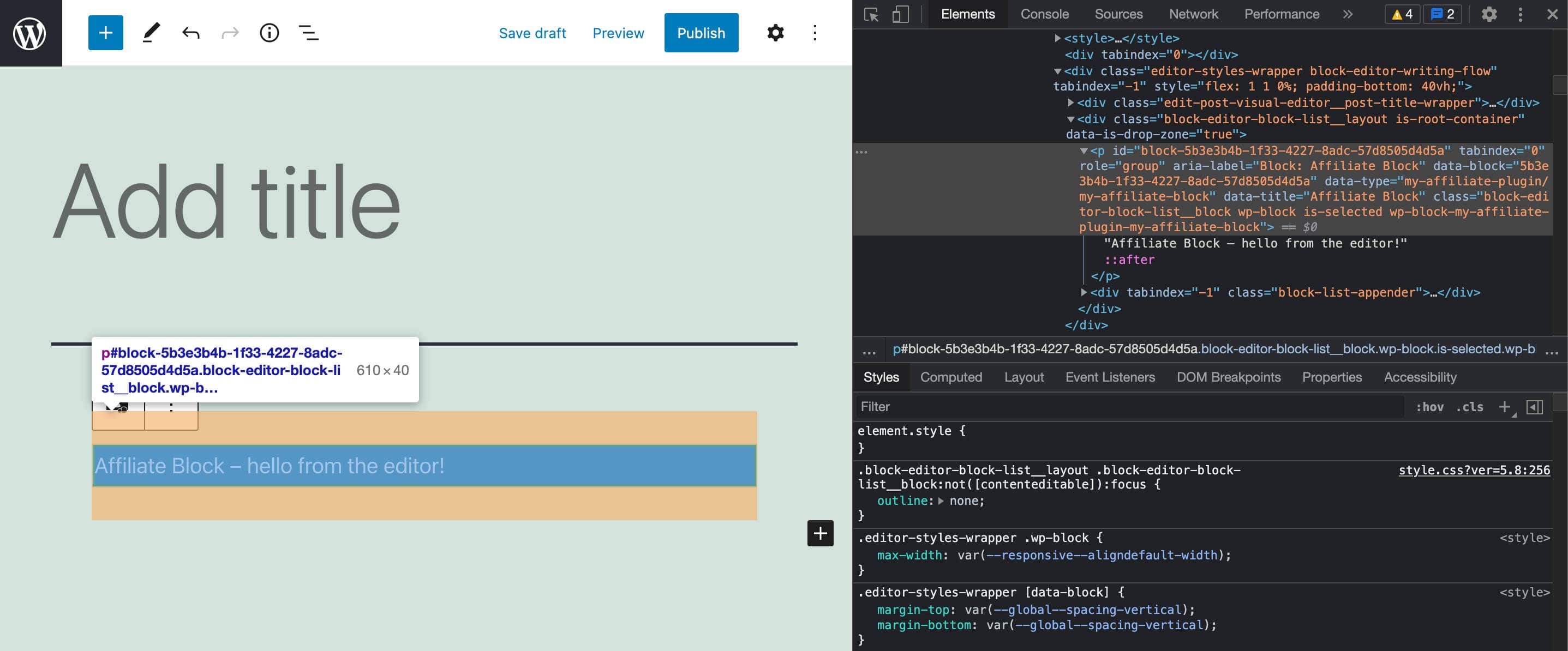Open the Computed styles tab
Viewport: 1568px width, 651px height.
coord(951,377)
